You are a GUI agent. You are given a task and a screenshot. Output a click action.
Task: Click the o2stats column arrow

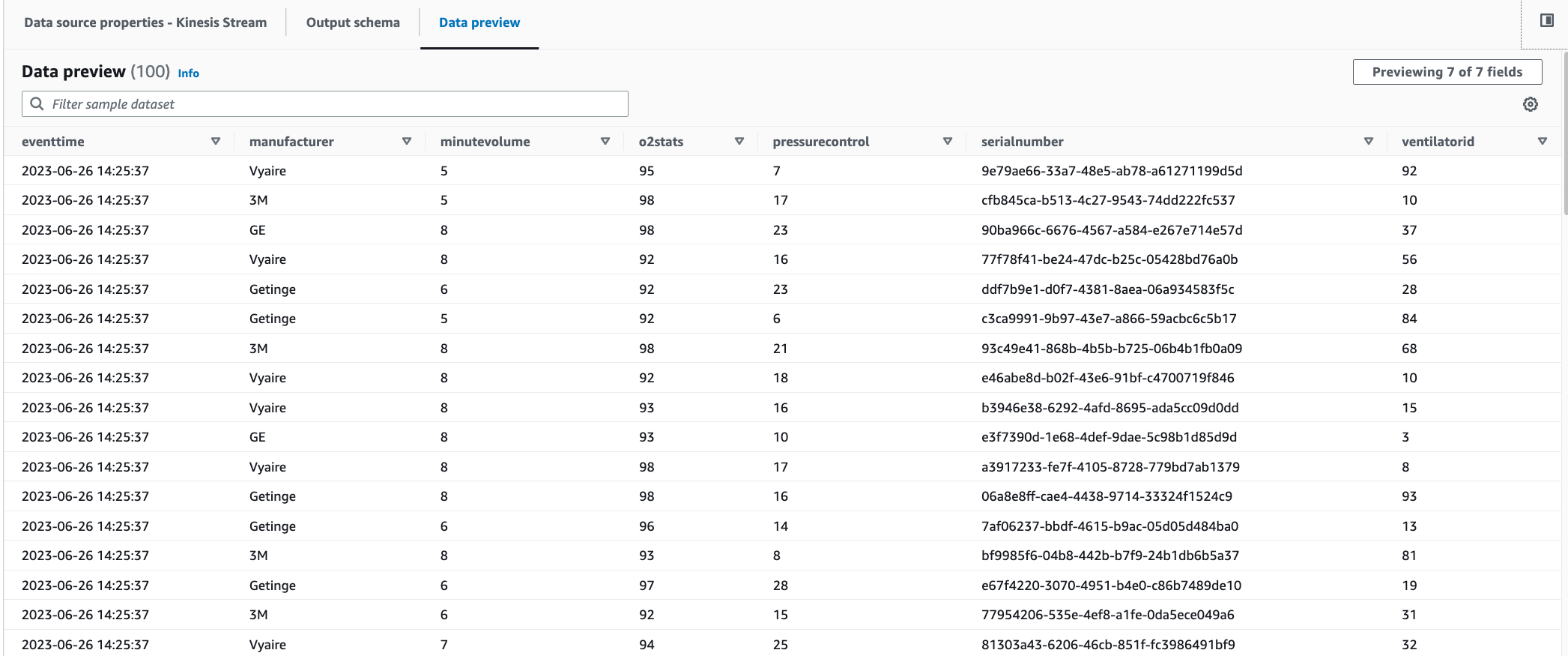pyautogui.click(x=739, y=141)
